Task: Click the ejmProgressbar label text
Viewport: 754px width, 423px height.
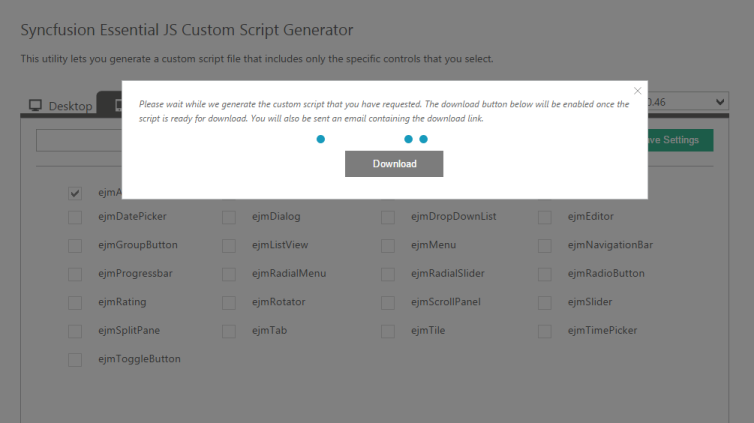Action: pos(135,273)
